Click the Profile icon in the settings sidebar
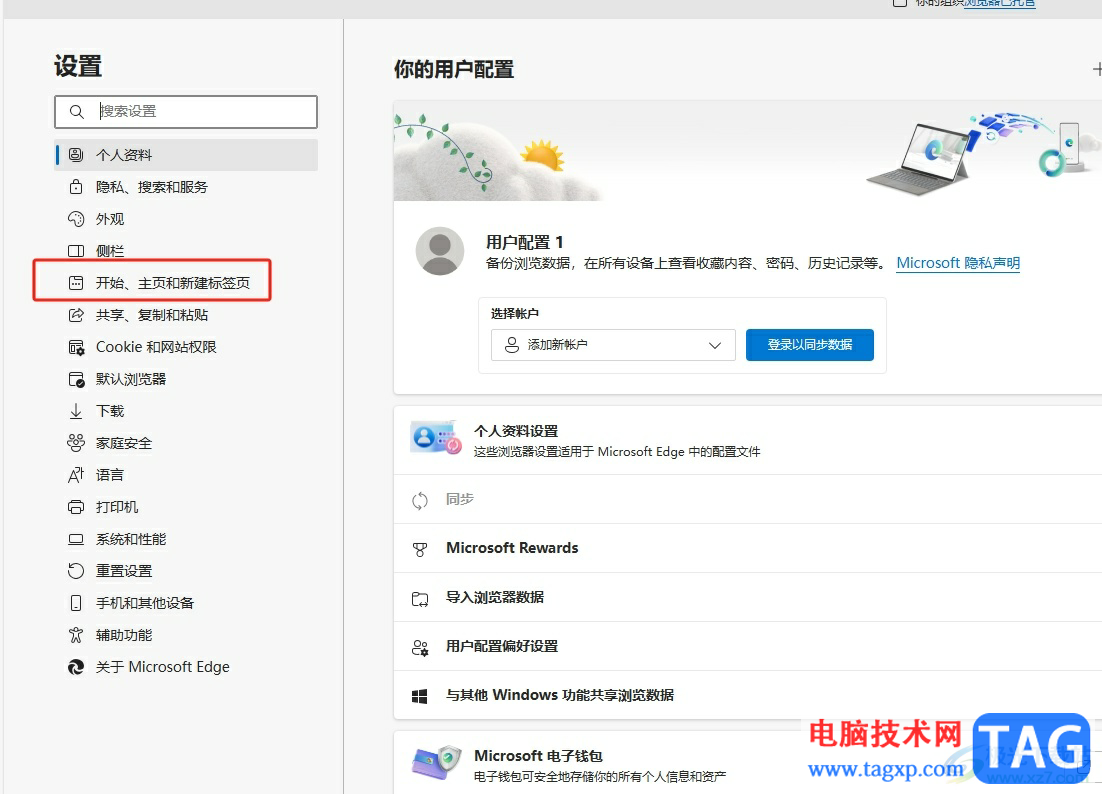The image size is (1102, 794). [x=76, y=155]
